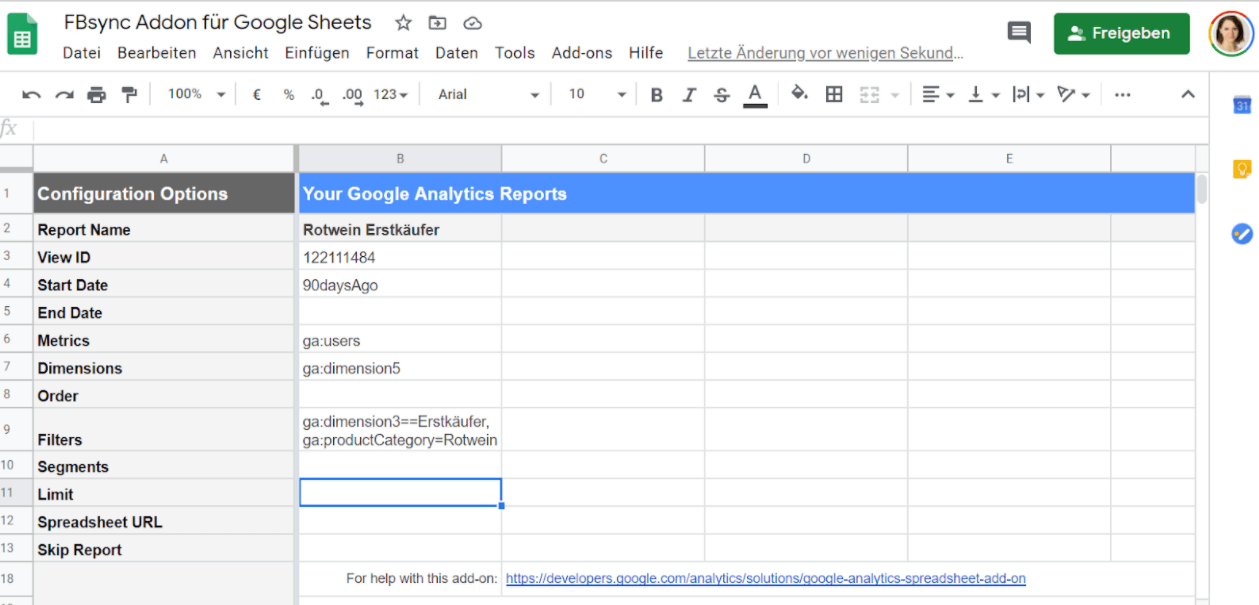Select the 90daysAgo Start Date cell

(x=400, y=285)
